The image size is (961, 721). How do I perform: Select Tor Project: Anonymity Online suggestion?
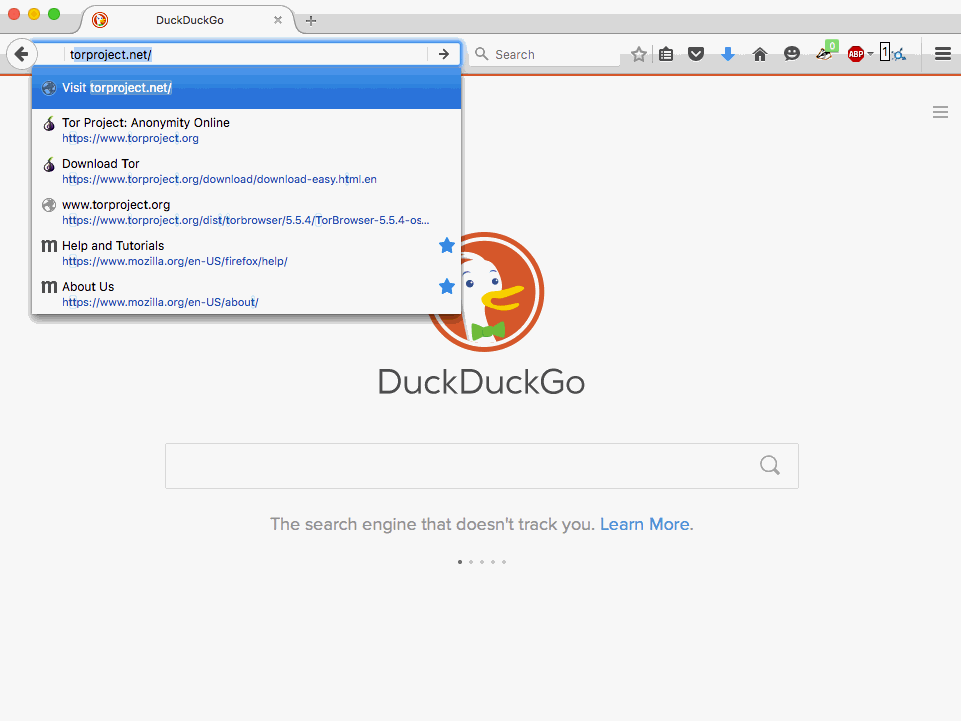246,130
